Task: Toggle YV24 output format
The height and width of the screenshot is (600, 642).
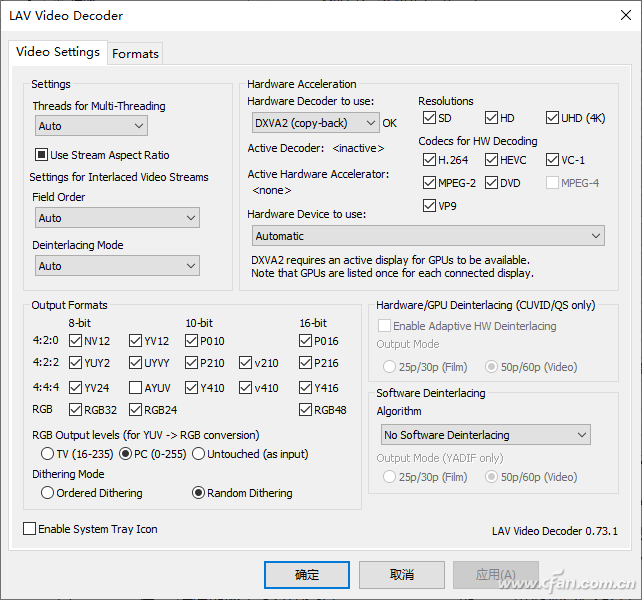Action: coord(75,387)
